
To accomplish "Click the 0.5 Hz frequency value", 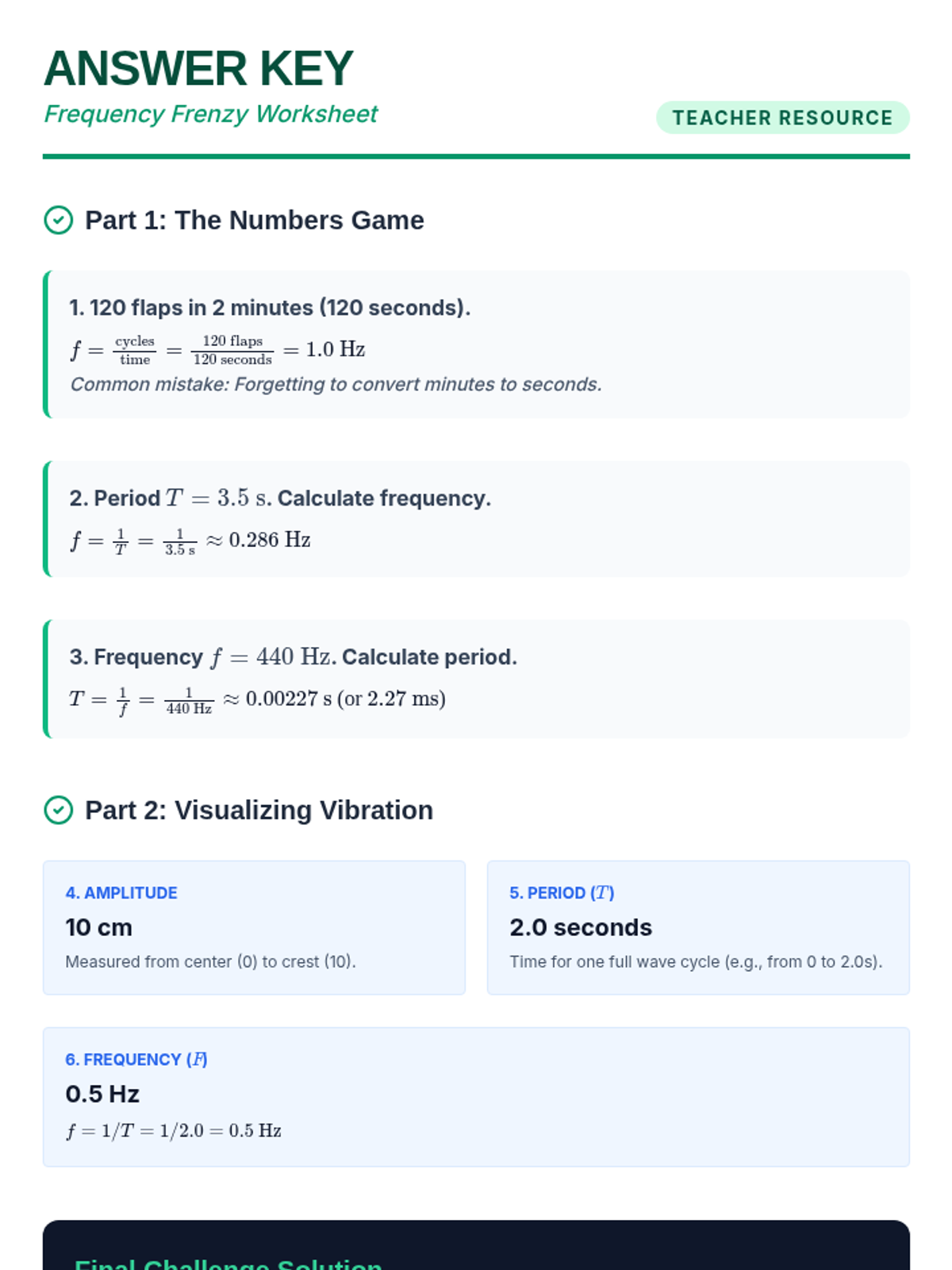I will click(102, 1094).
